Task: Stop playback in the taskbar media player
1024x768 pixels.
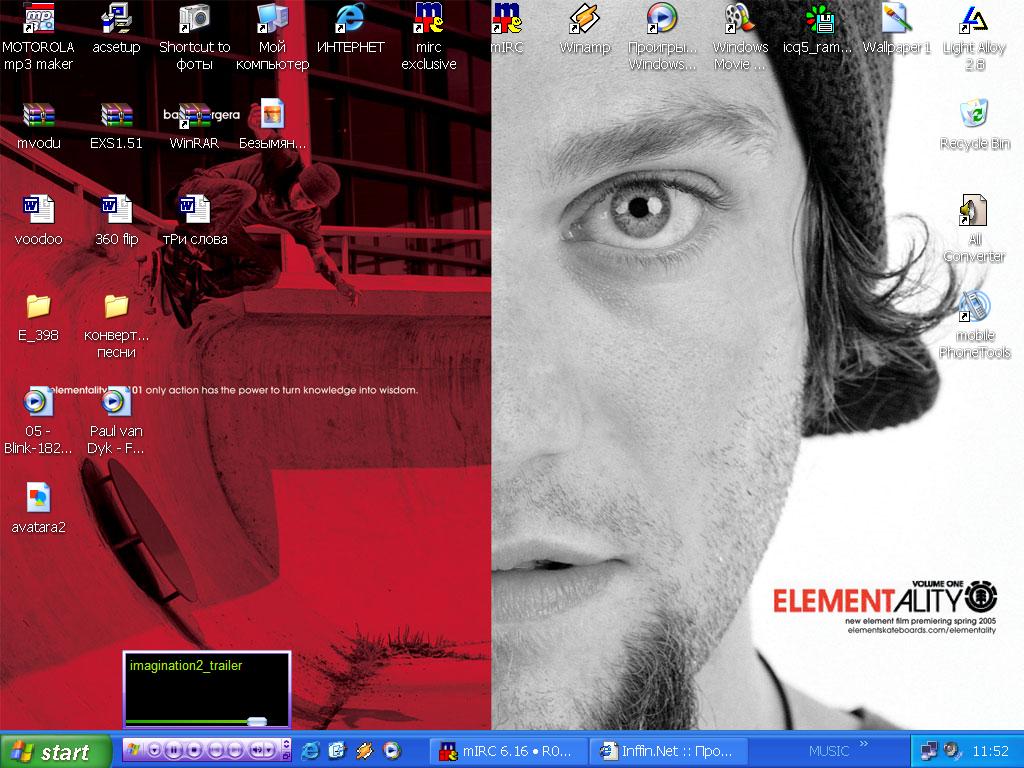Action: pos(194,750)
